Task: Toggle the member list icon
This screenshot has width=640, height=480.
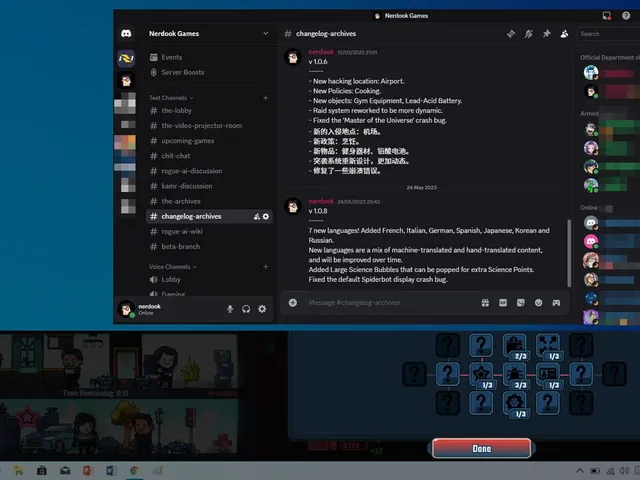Action: [564, 34]
